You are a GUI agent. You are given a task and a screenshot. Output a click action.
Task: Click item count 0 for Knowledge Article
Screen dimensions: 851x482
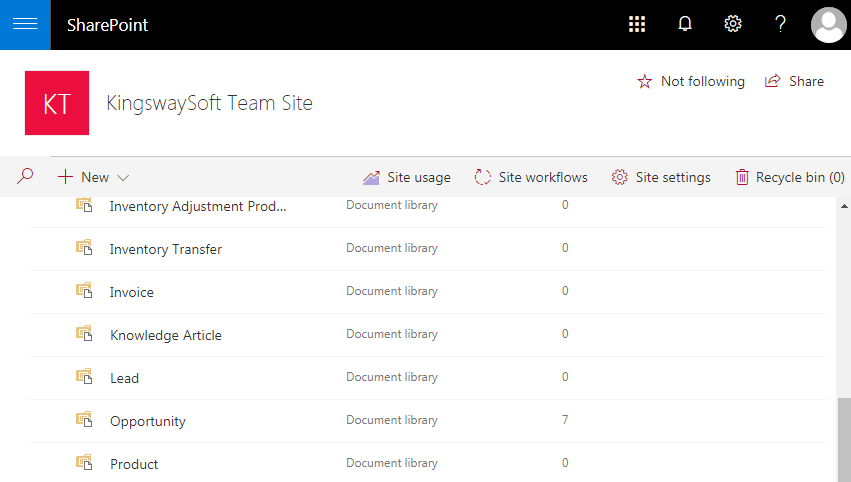point(565,334)
